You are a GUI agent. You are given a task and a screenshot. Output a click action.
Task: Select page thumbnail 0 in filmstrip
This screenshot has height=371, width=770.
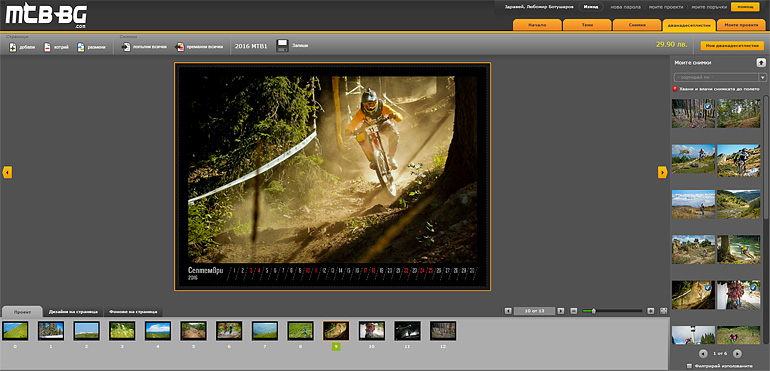tap(15, 331)
